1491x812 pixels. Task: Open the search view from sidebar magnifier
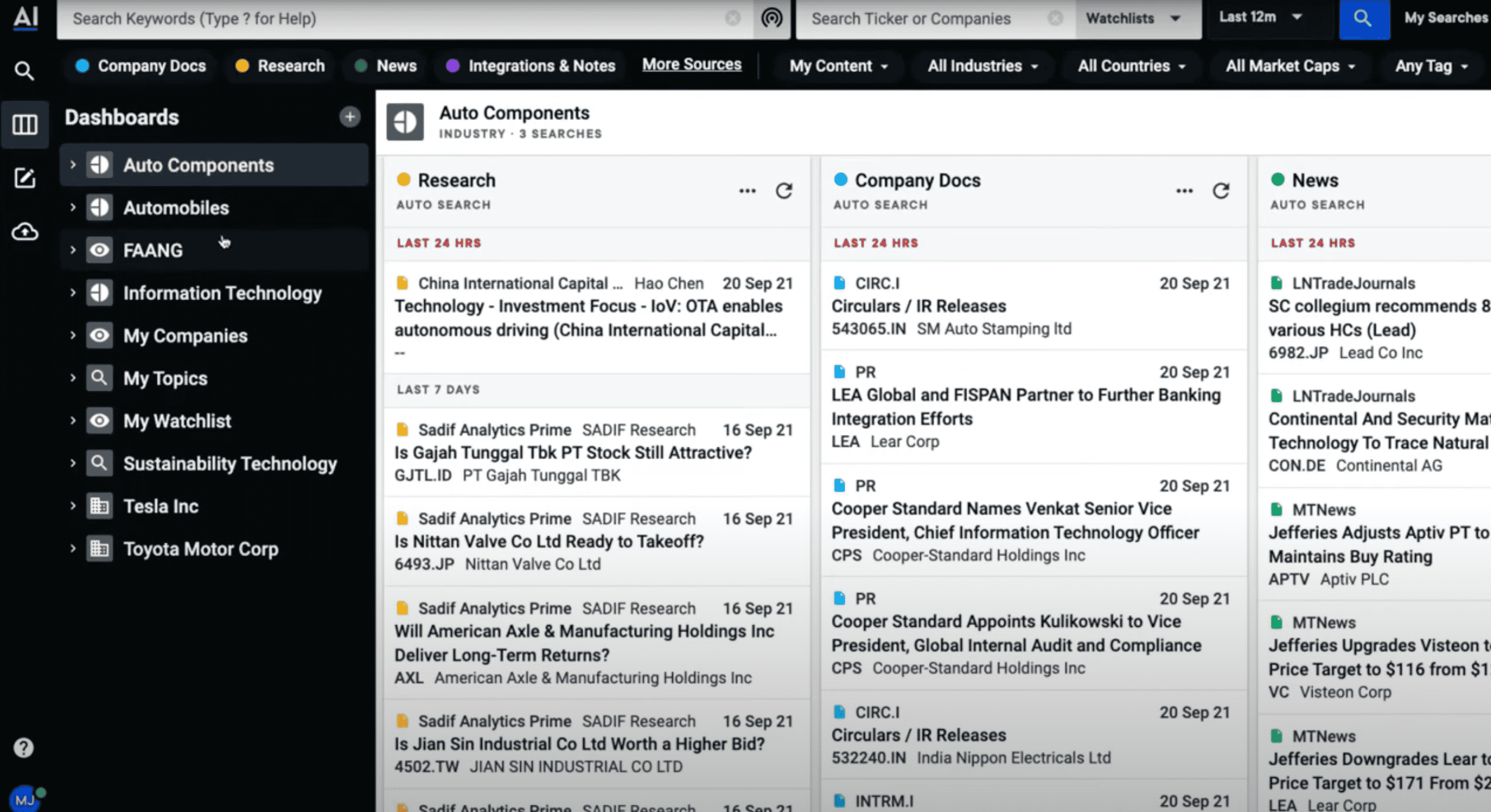24,71
